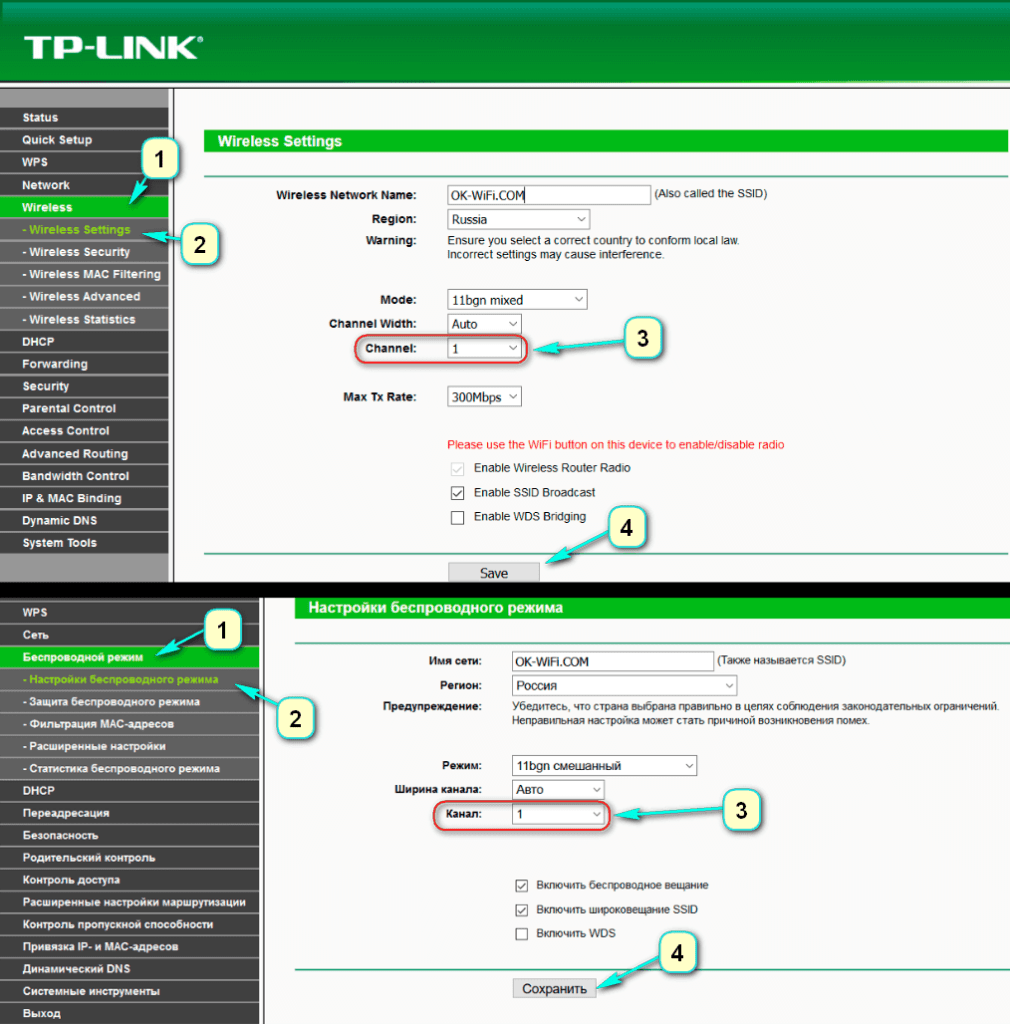Open the Region dropdown set to Russia

tap(517, 219)
